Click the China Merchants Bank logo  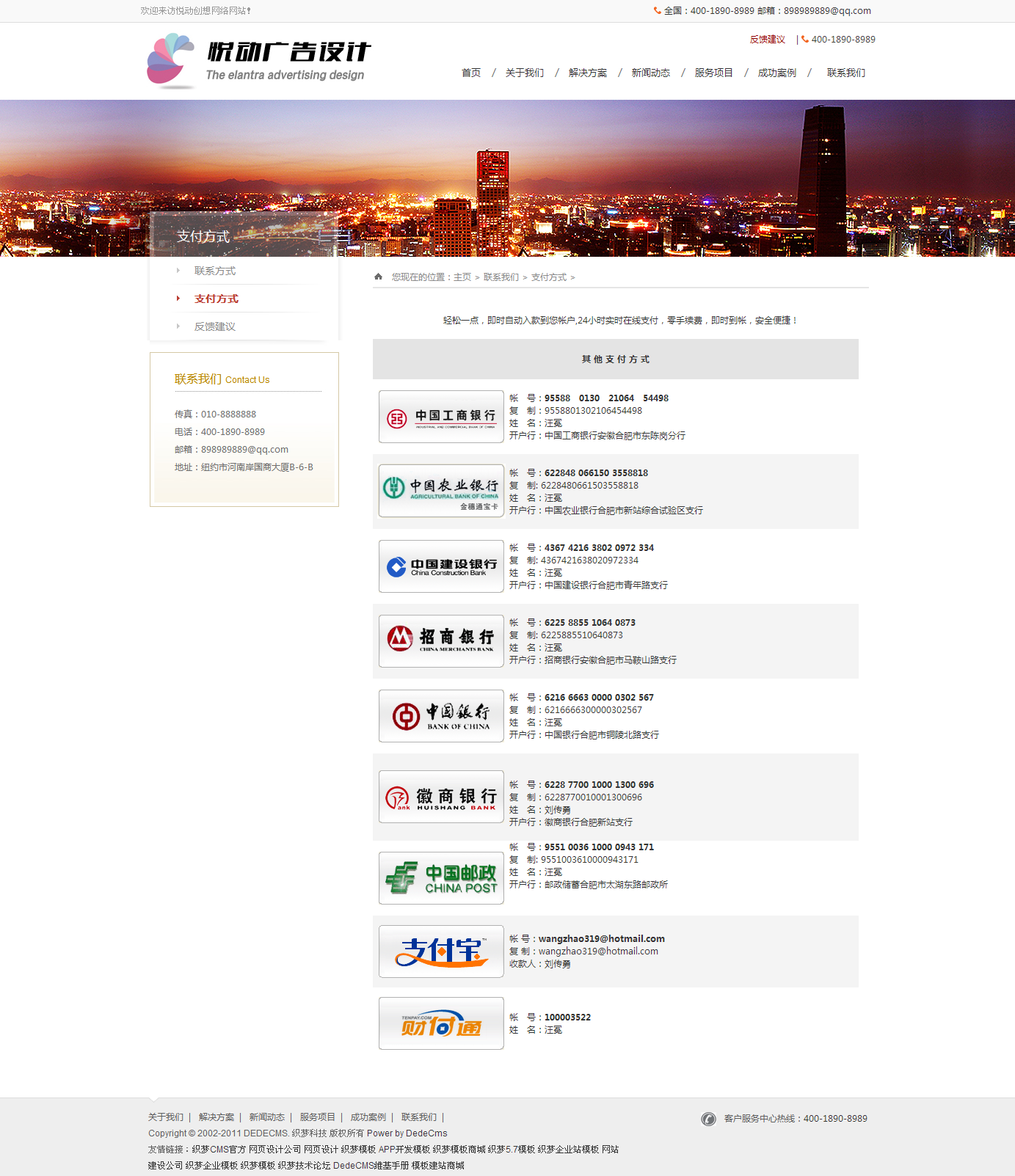point(441,641)
